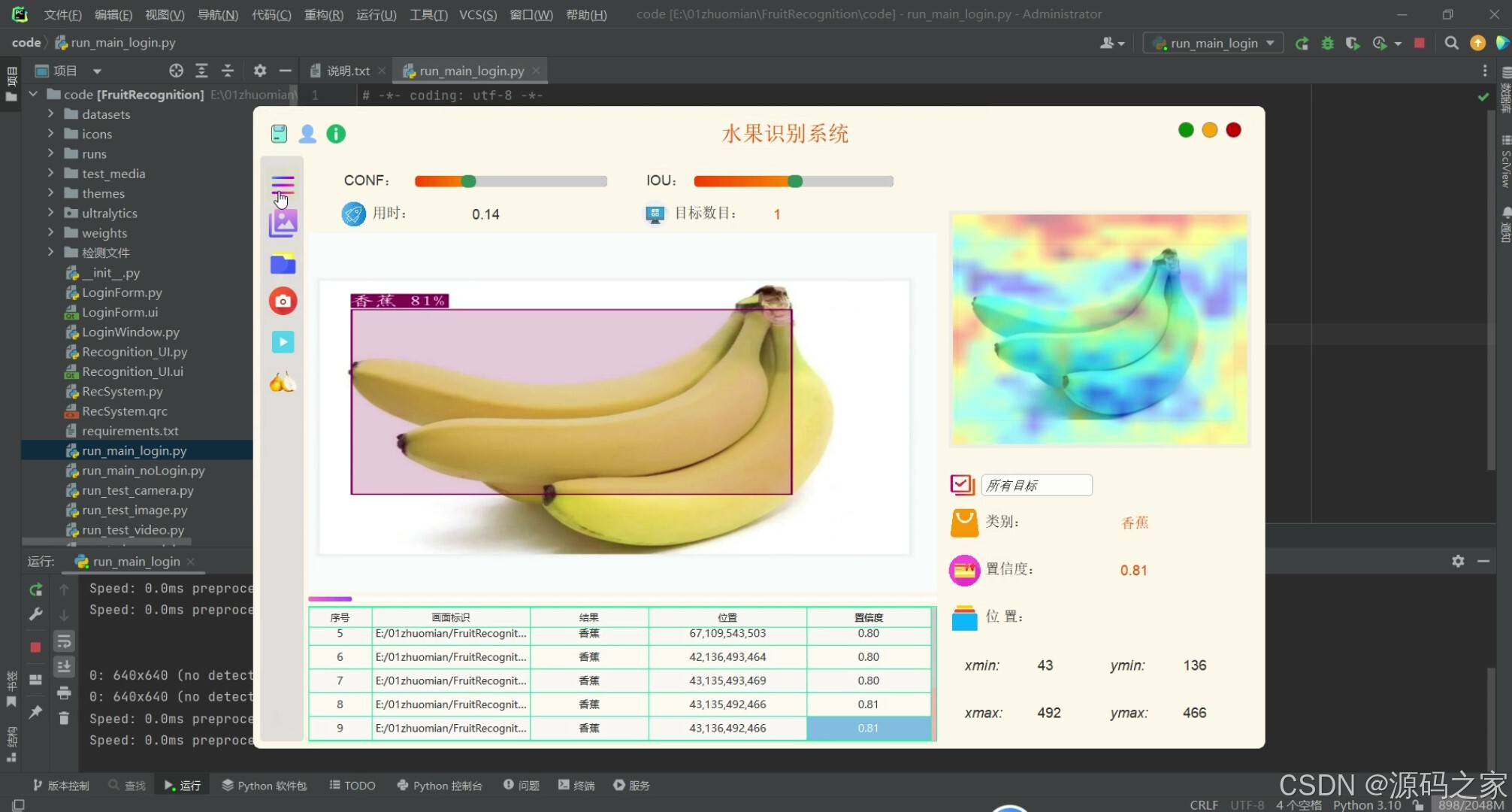Open the 重构(R) menu
Viewport: 1512px width, 812px height.
(323, 14)
